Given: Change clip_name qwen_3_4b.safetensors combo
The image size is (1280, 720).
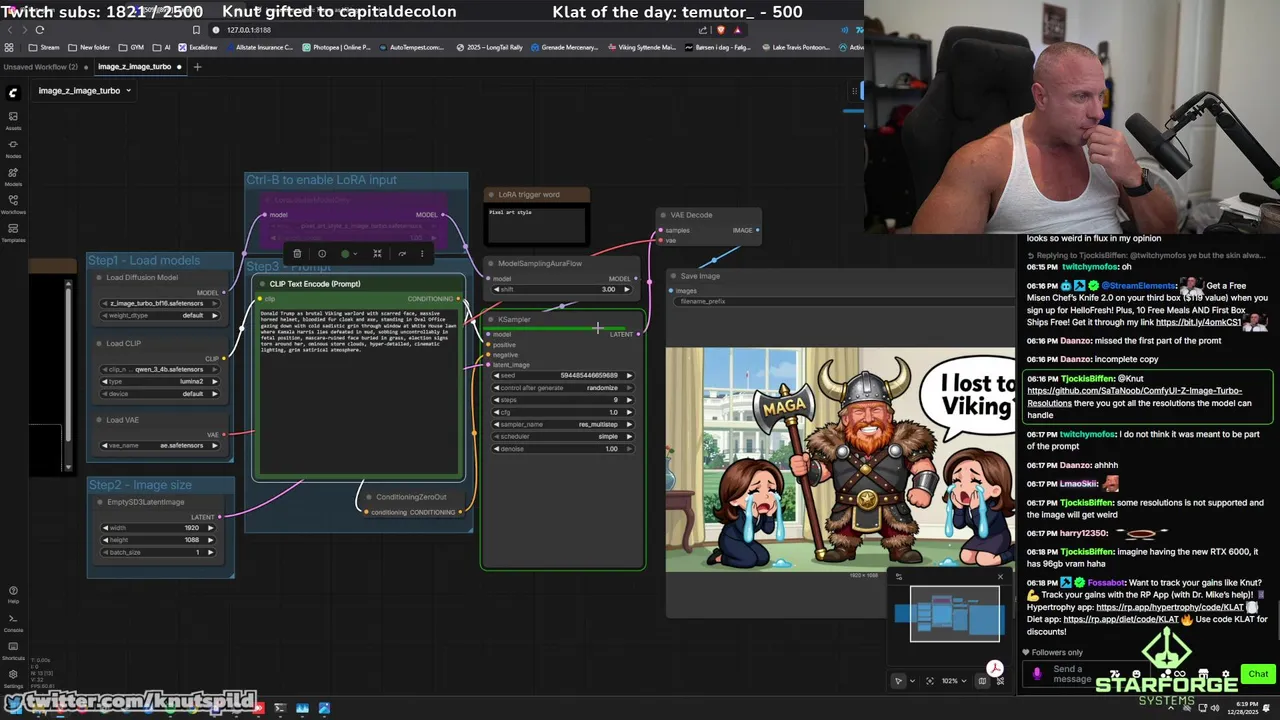Looking at the screenshot, I should tap(160, 369).
